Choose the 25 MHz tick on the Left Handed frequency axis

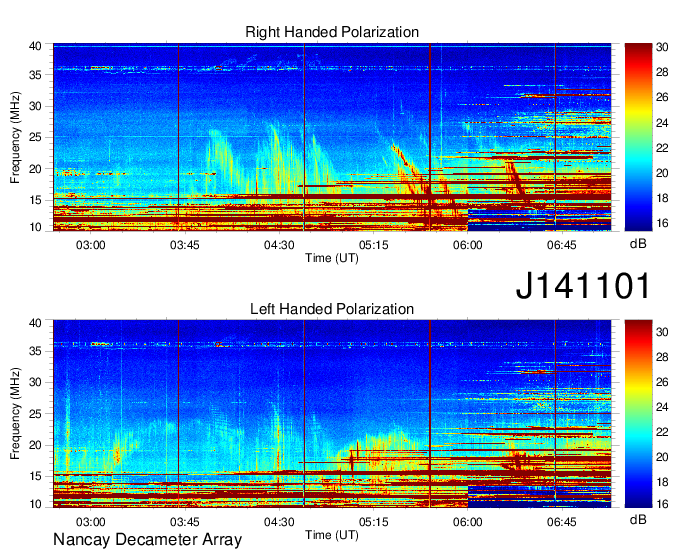pos(35,414)
